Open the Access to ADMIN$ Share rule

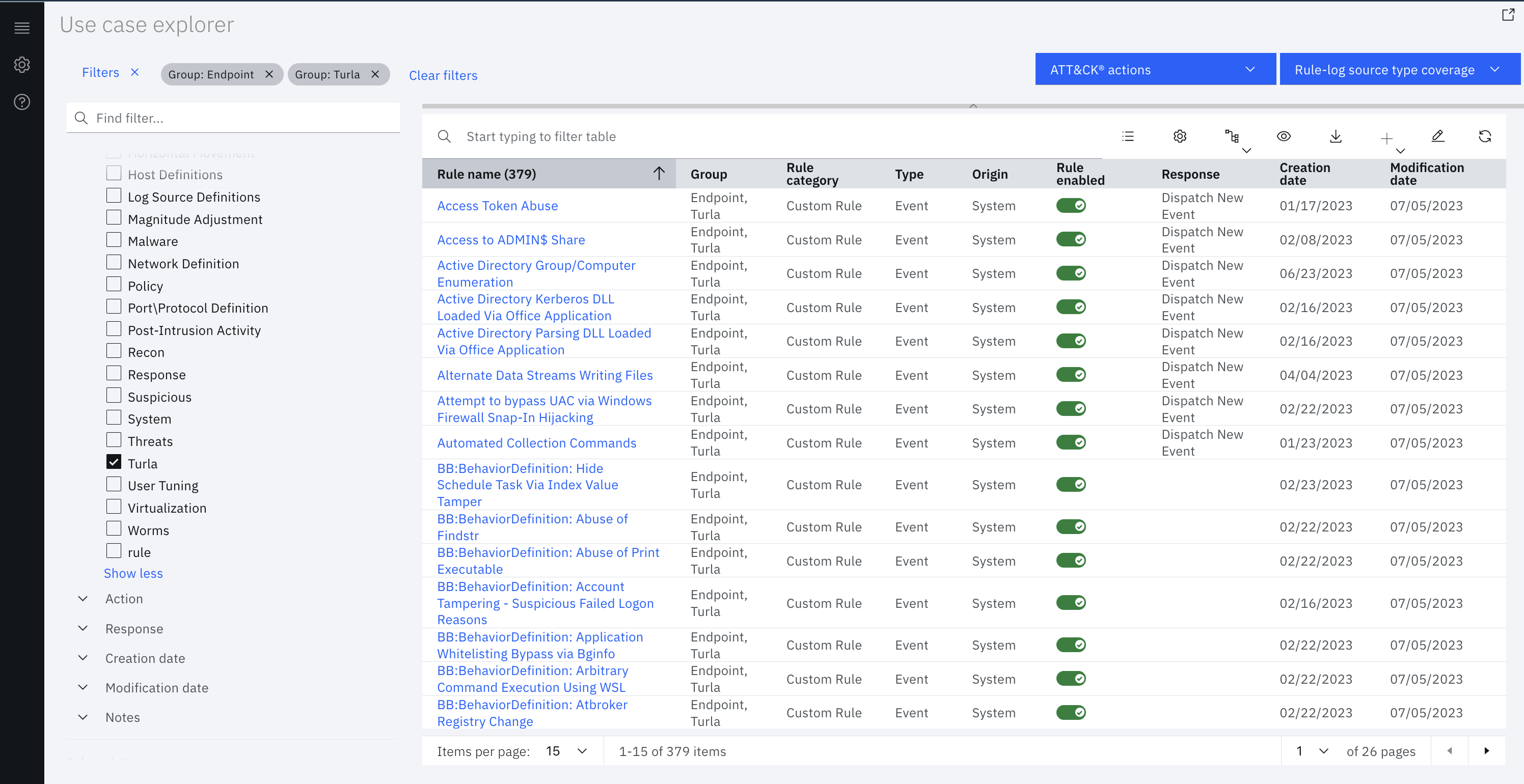click(x=510, y=239)
